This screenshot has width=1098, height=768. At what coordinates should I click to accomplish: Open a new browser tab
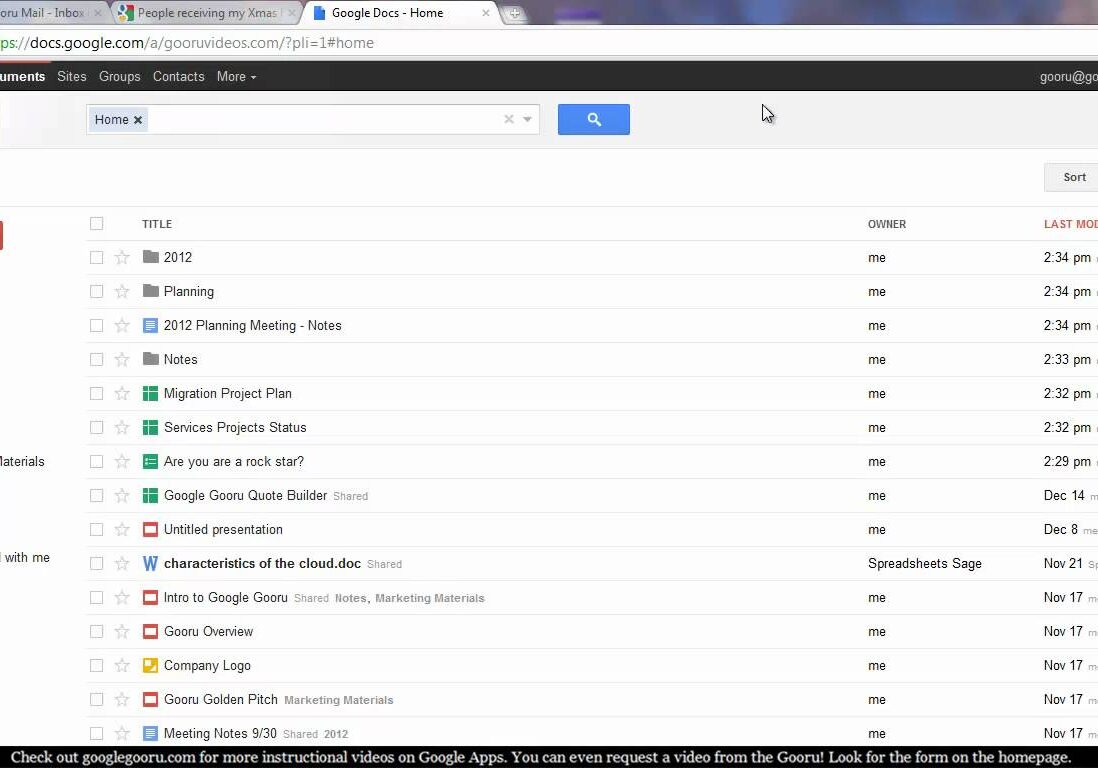click(x=514, y=13)
